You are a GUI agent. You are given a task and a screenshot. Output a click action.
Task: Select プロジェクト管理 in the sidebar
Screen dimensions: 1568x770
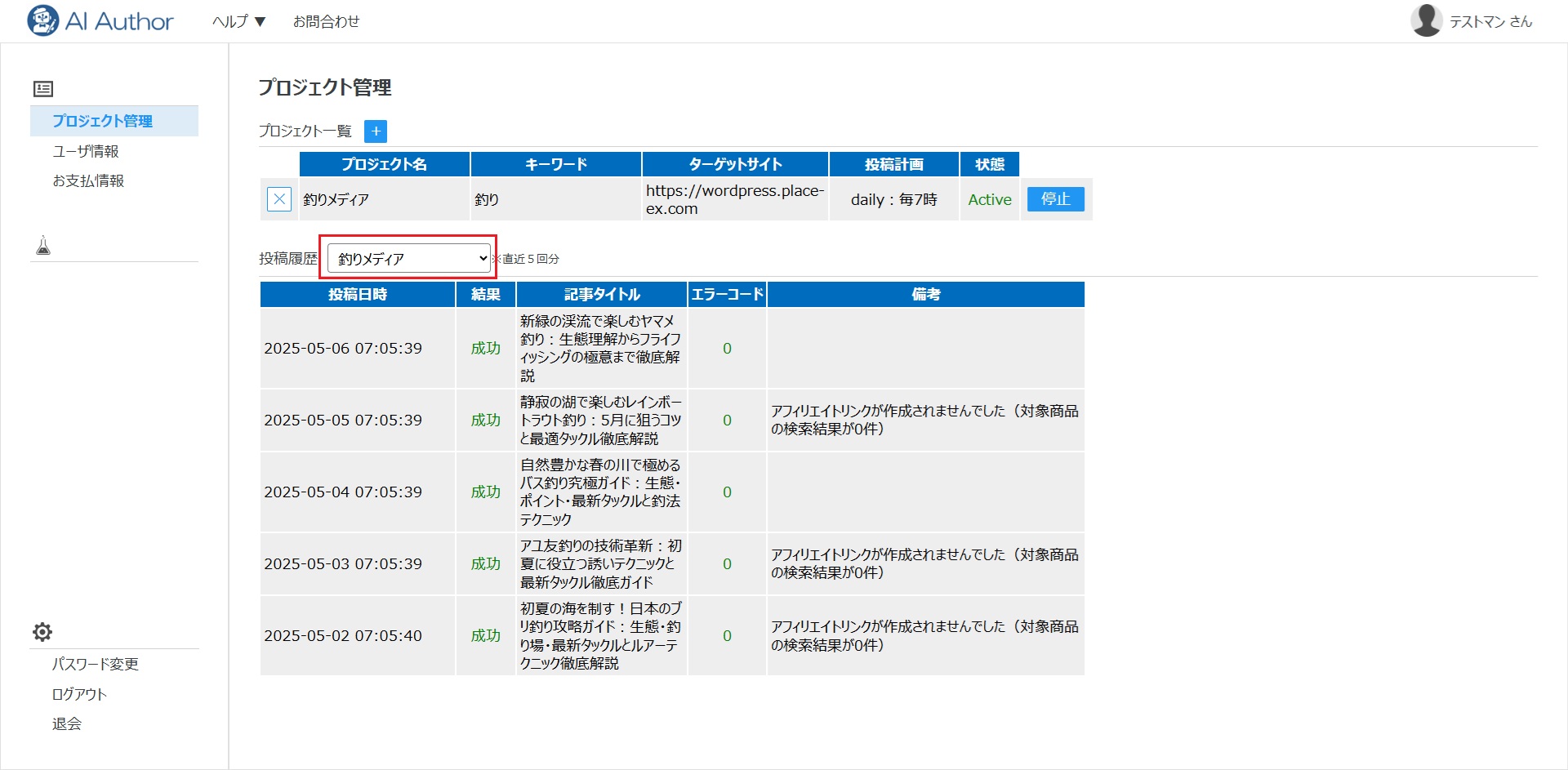(103, 121)
